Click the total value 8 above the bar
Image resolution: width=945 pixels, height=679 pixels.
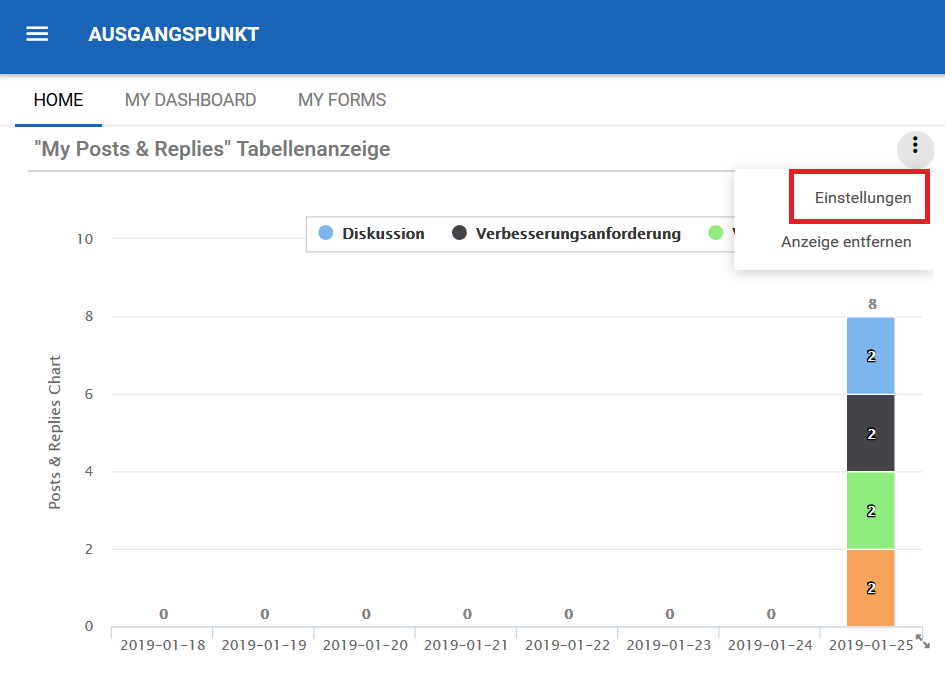(x=872, y=304)
